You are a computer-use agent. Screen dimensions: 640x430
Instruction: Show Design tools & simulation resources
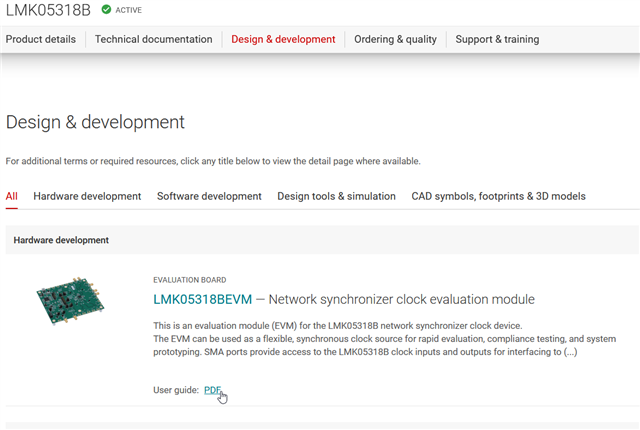coord(336,196)
